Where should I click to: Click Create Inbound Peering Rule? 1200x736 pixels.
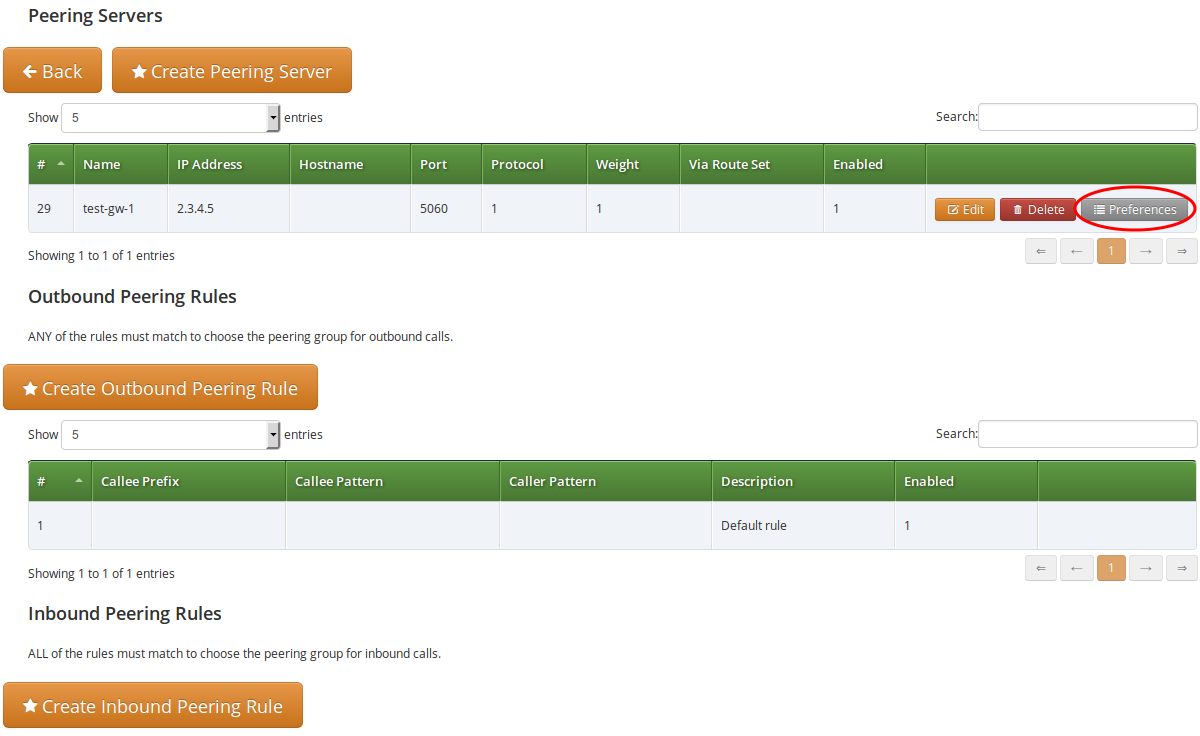coord(152,705)
